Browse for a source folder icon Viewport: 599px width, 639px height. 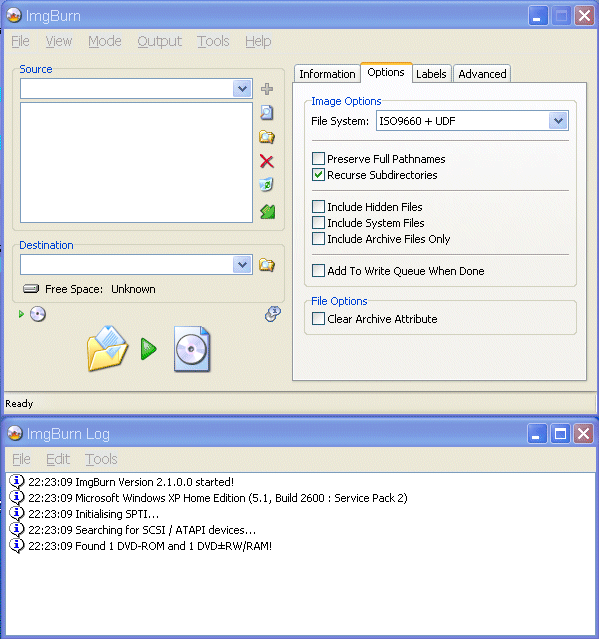click(x=267, y=137)
